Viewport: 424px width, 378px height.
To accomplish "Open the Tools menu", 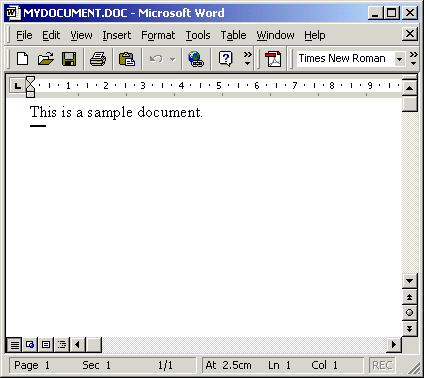I will (x=198, y=35).
